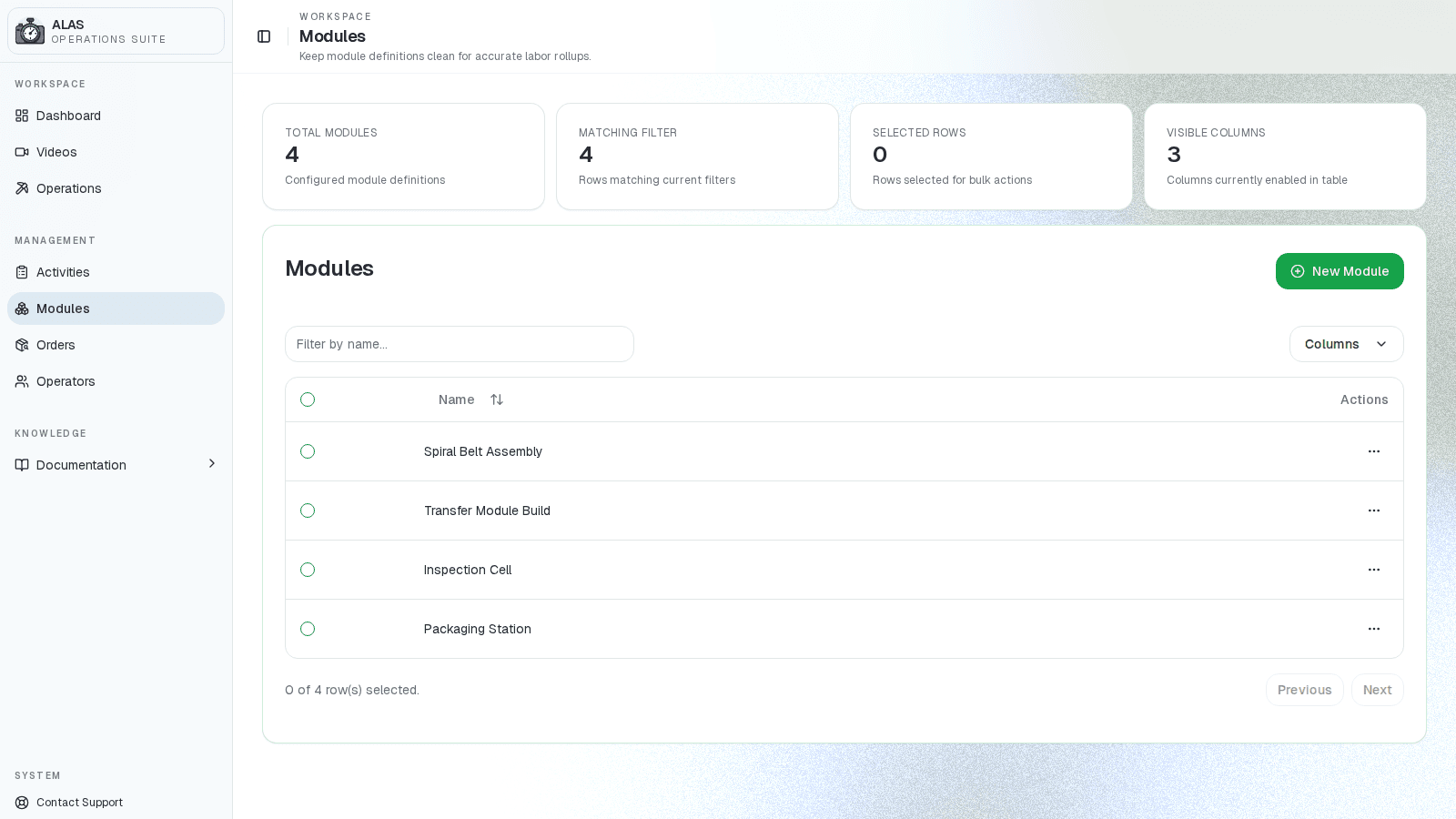Click the Videos camera icon

(x=22, y=152)
